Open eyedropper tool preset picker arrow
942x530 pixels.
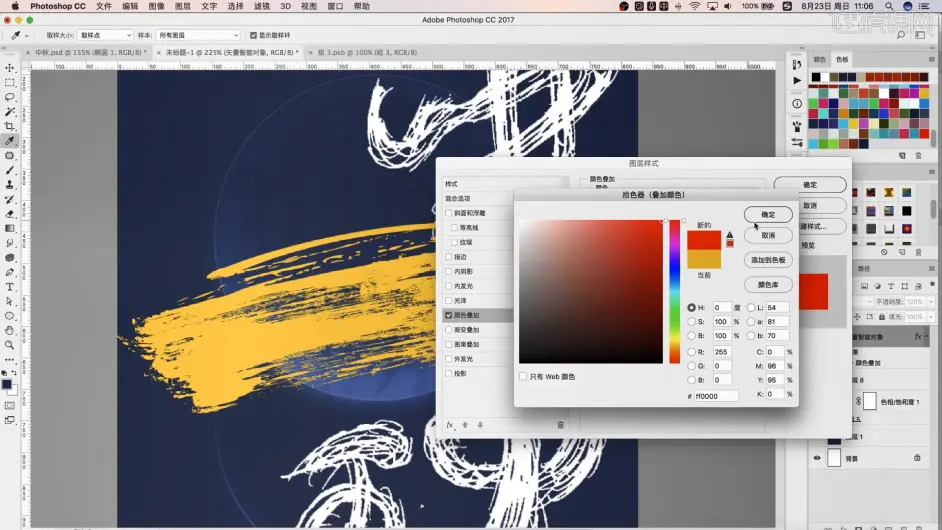[26, 35]
